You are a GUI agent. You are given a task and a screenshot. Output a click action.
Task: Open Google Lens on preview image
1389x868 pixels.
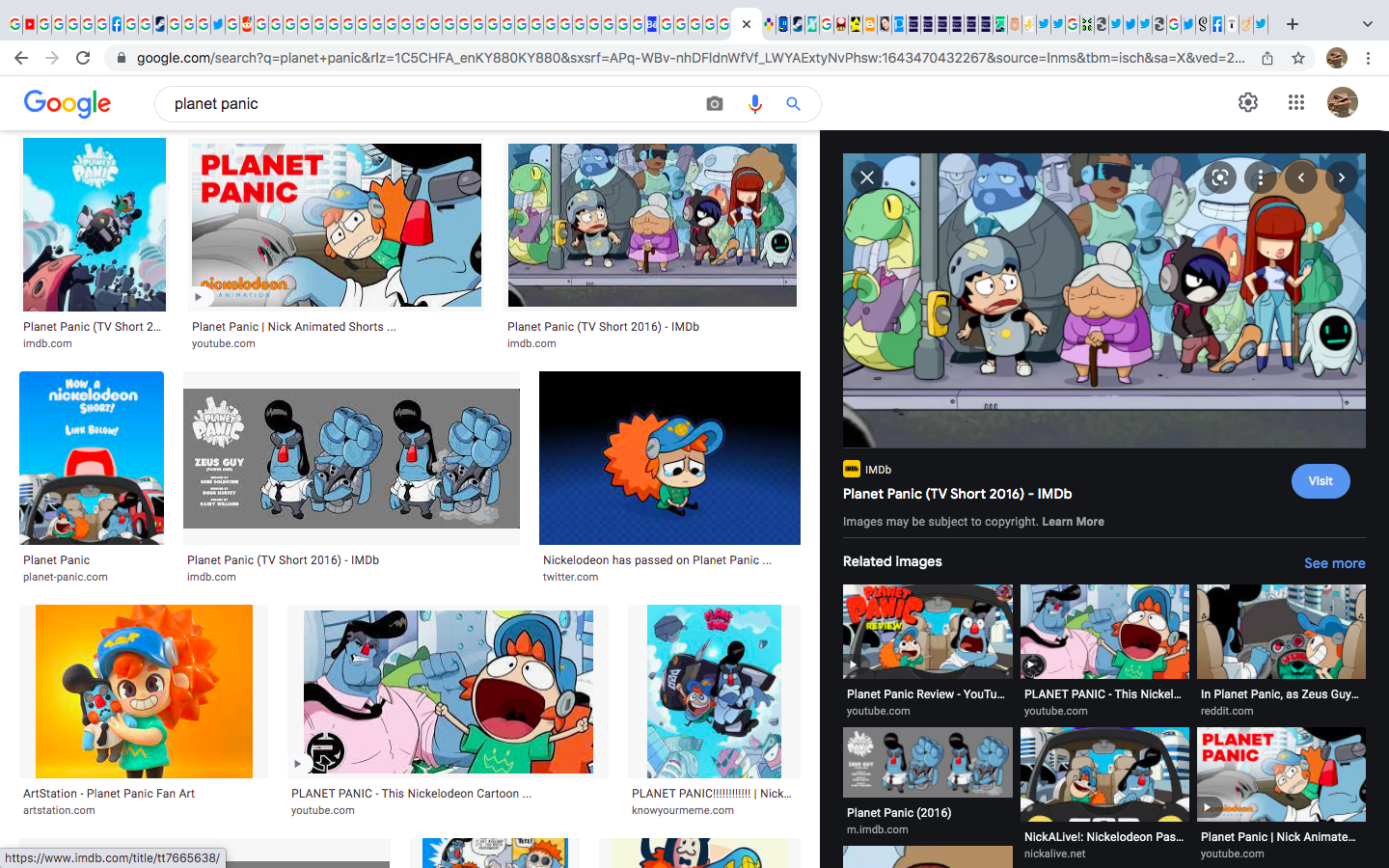1220,177
